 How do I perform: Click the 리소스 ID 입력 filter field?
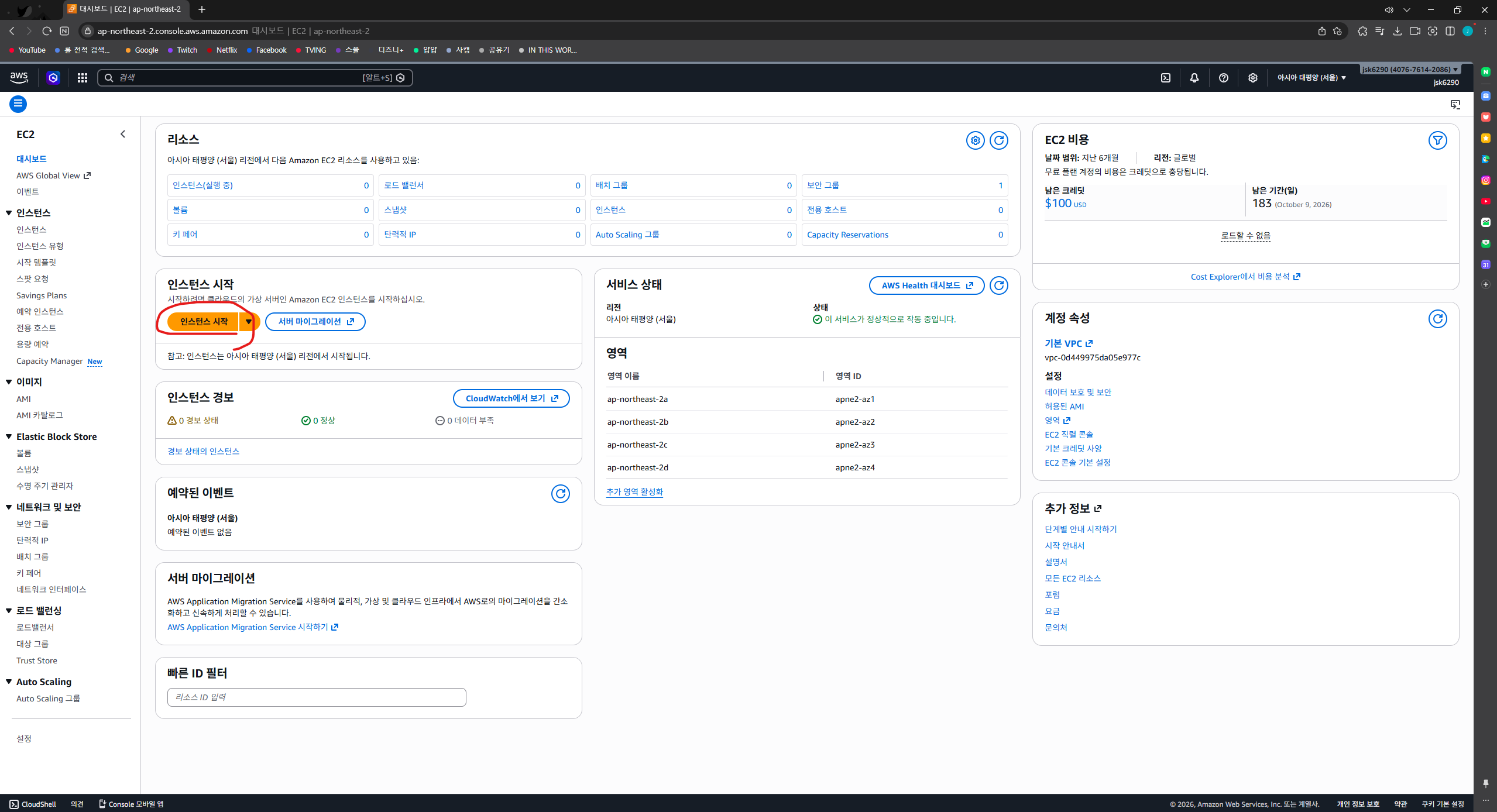(317, 697)
